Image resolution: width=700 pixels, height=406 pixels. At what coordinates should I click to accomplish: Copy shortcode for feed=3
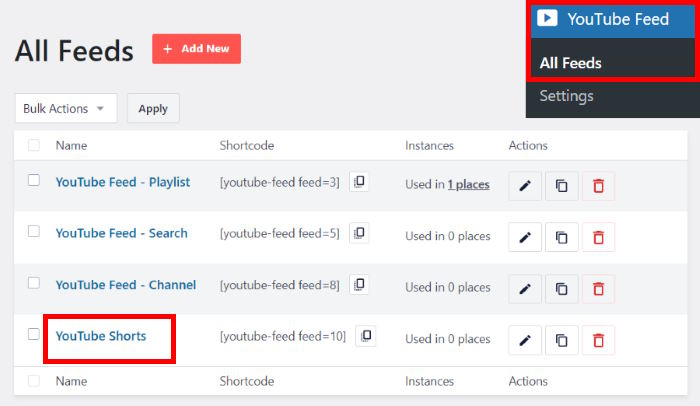pyautogui.click(x=359, y=182)
